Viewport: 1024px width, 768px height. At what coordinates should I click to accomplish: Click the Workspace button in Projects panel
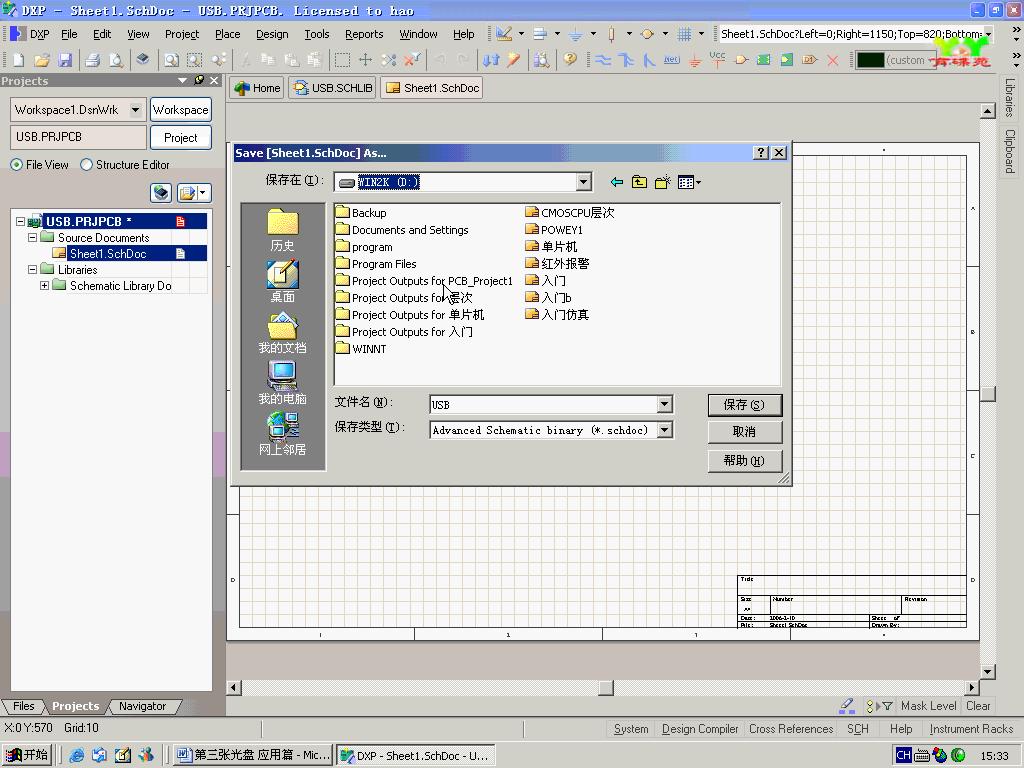pyautogui.click(x=180, y=110)
